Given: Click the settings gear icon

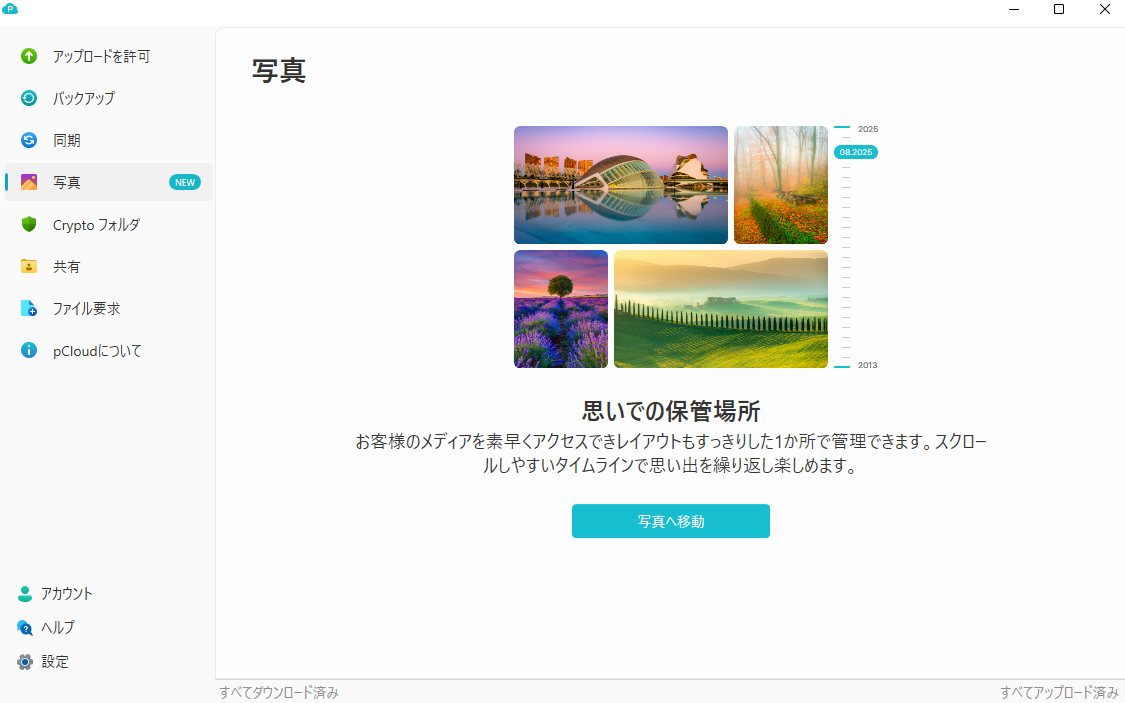Looking at the screenshot, I should click(x=24, y=661).
